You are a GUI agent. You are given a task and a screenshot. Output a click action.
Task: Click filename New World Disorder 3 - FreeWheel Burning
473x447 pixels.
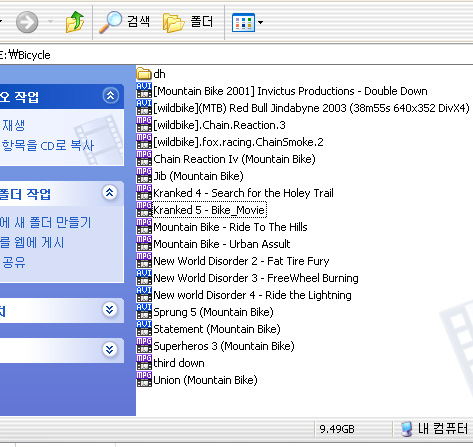pos(256,278)
